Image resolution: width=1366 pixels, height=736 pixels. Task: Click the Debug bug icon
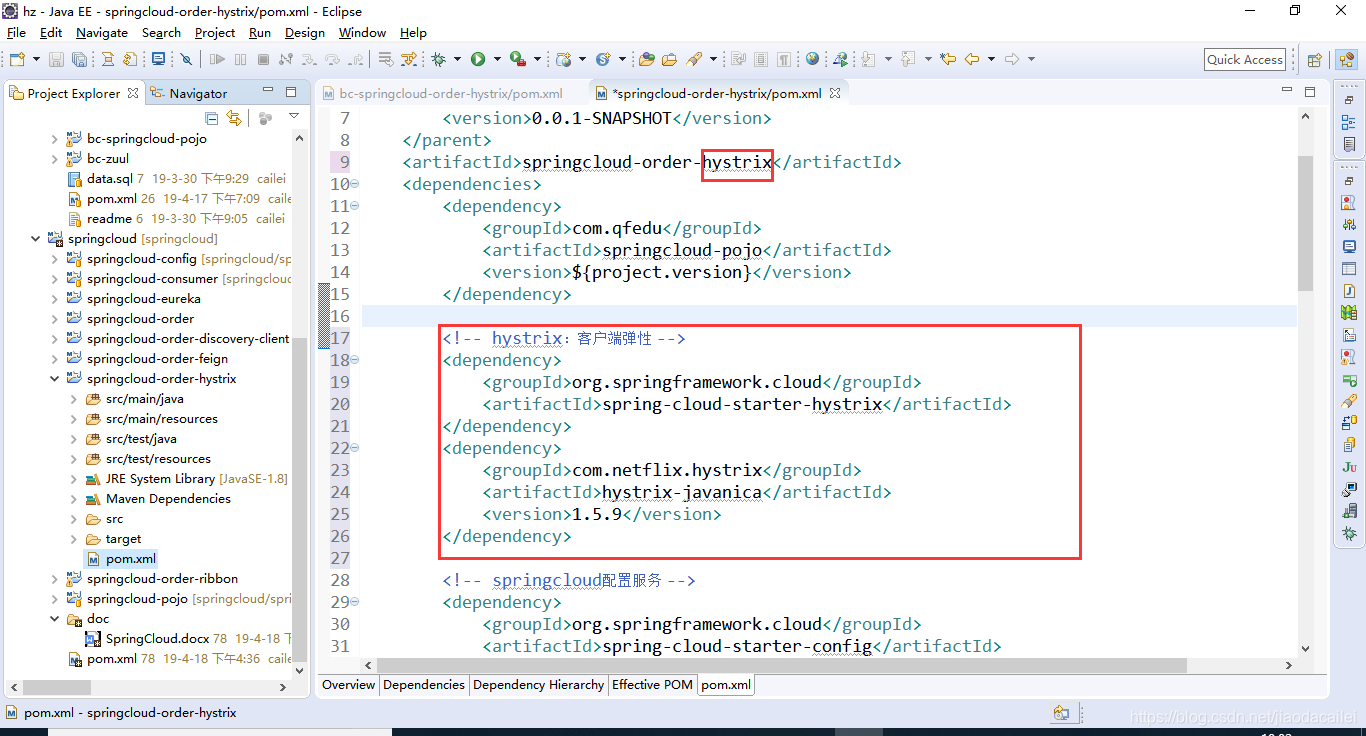pos(438,59)
